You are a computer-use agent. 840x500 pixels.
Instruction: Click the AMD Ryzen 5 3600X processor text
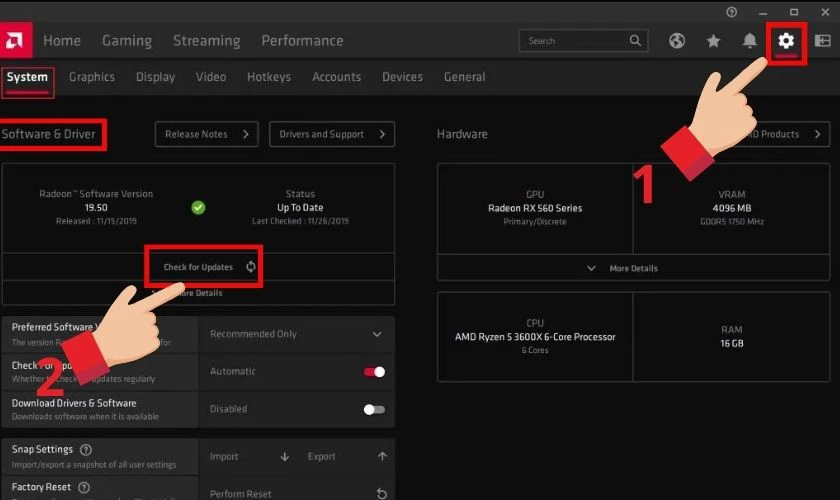[x=535, y=337]
